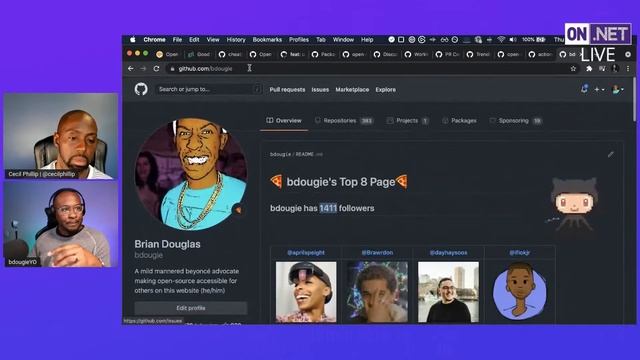640x360 pixels.
Task: Open GitHub notifications bell
Action: click(x=584, y=89)
